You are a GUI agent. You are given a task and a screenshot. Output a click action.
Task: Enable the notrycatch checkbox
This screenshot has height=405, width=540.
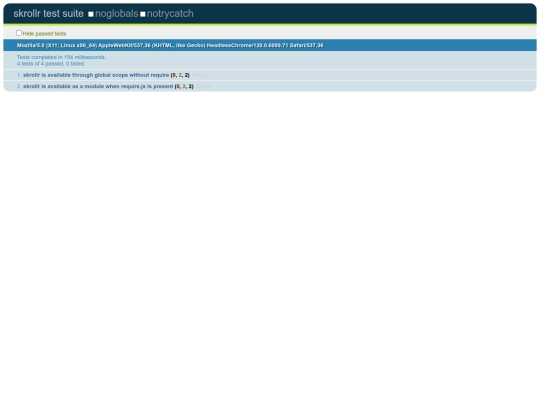point(143,14)
